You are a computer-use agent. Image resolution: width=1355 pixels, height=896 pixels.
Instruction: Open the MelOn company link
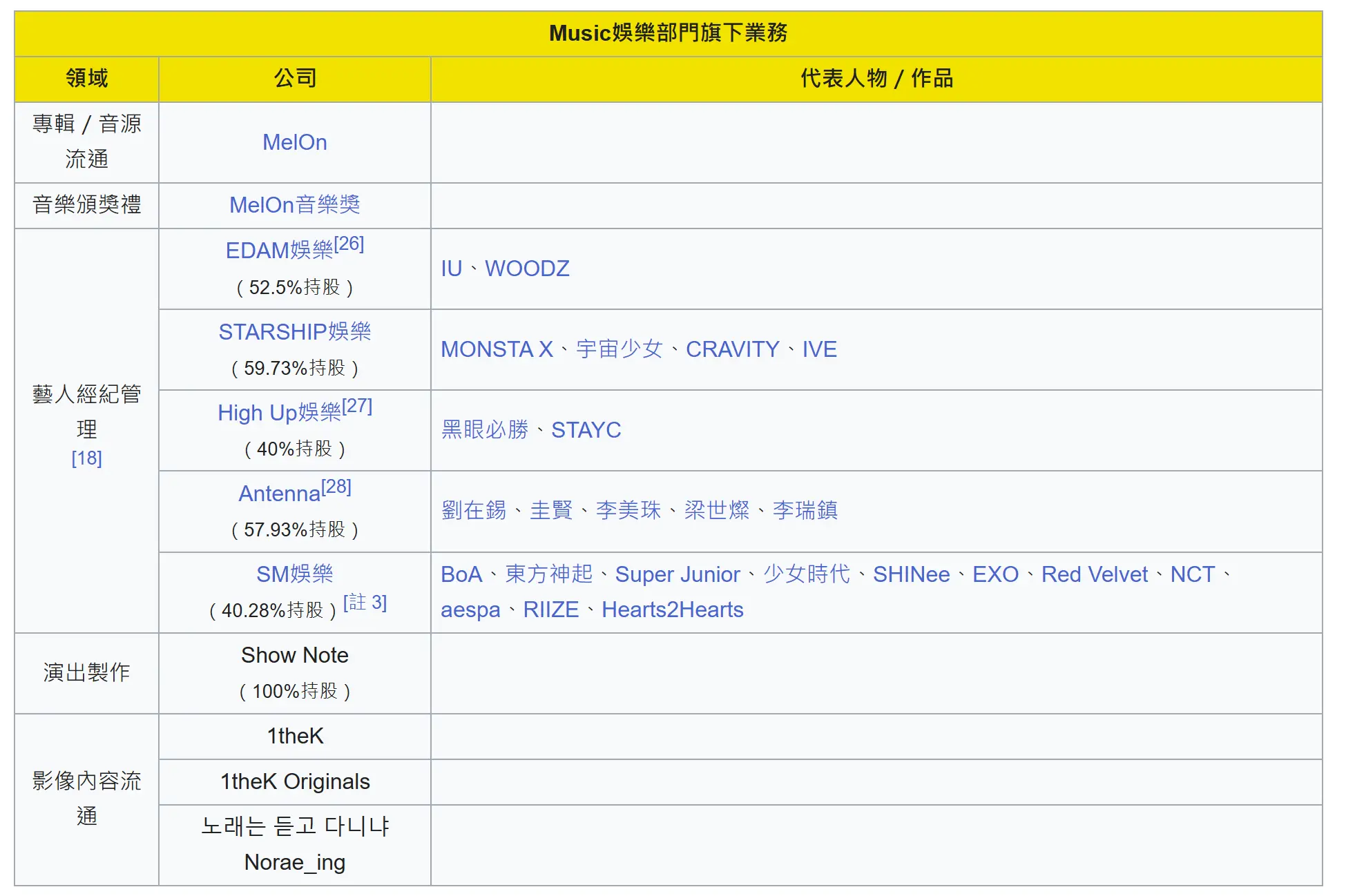pyautogui.click(x=295, y=142)
